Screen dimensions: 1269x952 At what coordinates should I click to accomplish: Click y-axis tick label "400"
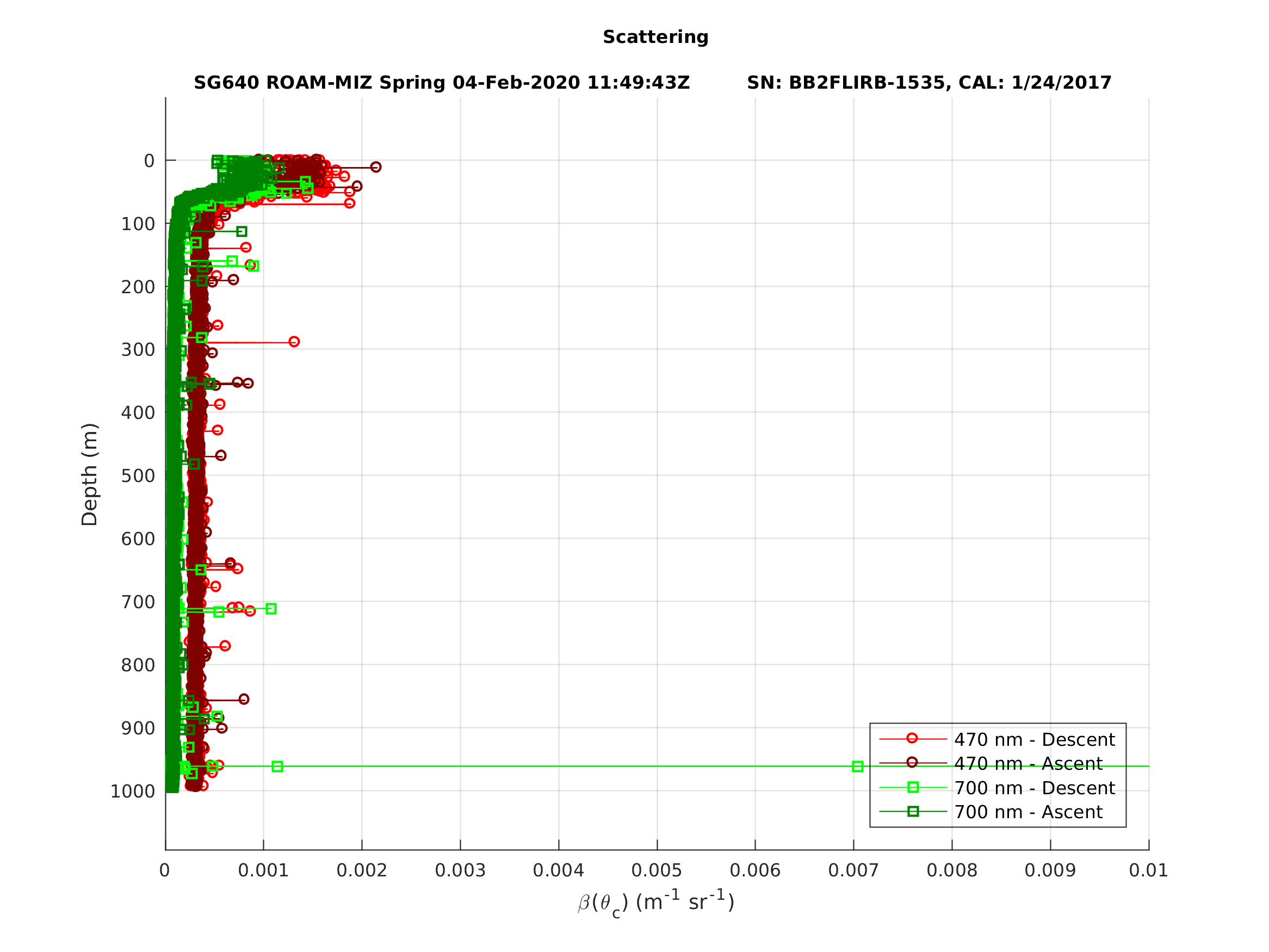click(138, 413)
